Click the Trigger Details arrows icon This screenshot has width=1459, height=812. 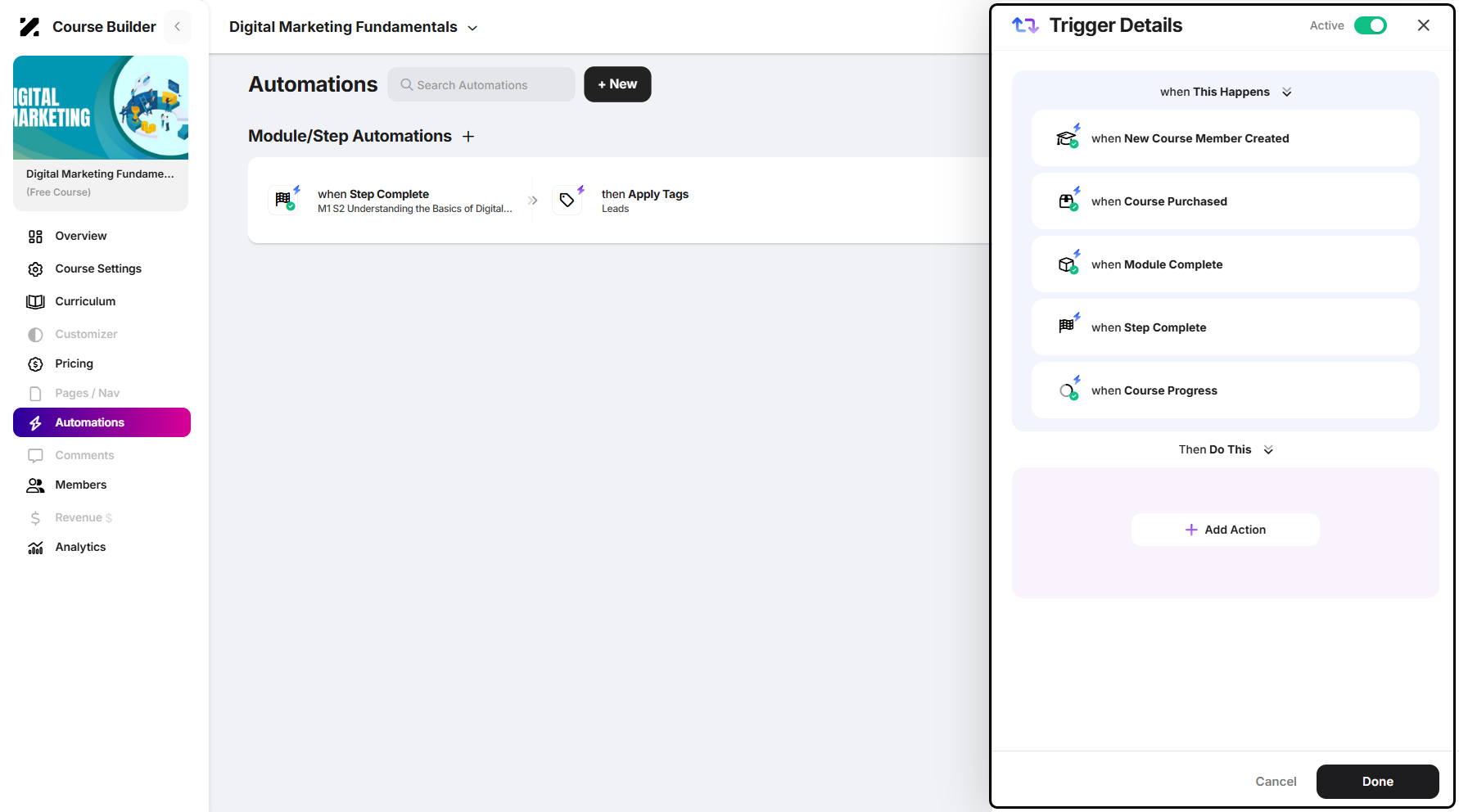1025,25
